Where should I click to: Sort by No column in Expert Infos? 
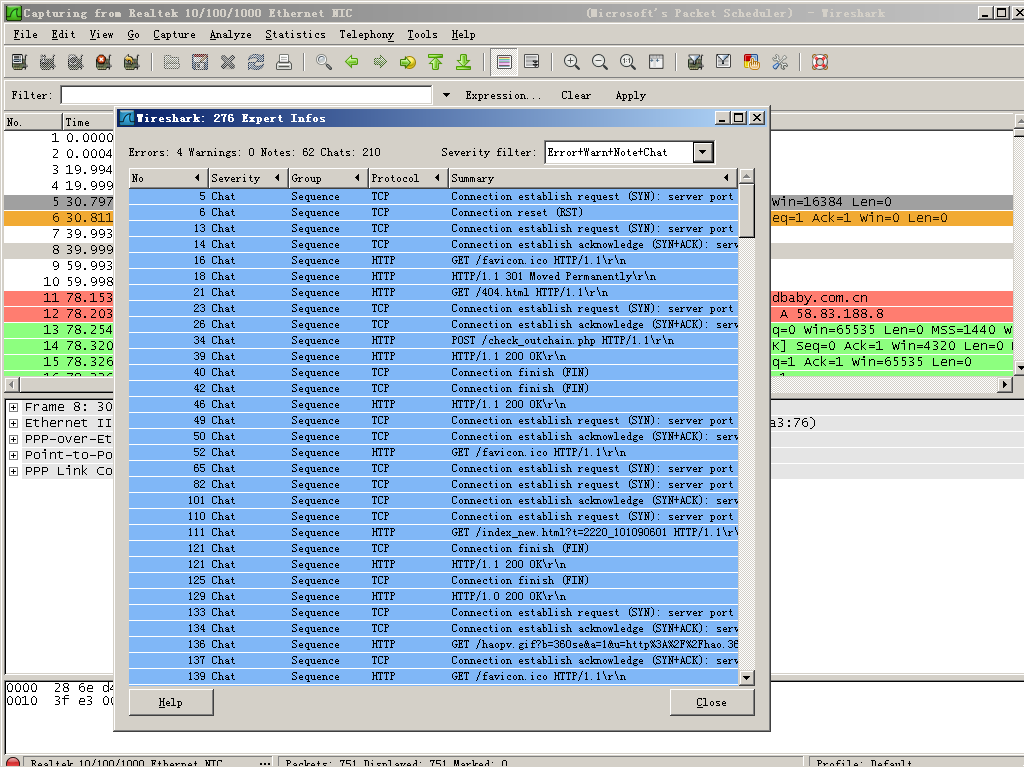point(167,178)
